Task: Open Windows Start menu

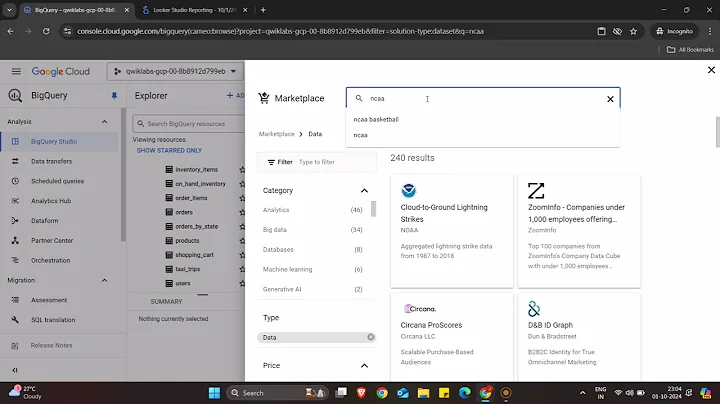Action: coord(214,393)
